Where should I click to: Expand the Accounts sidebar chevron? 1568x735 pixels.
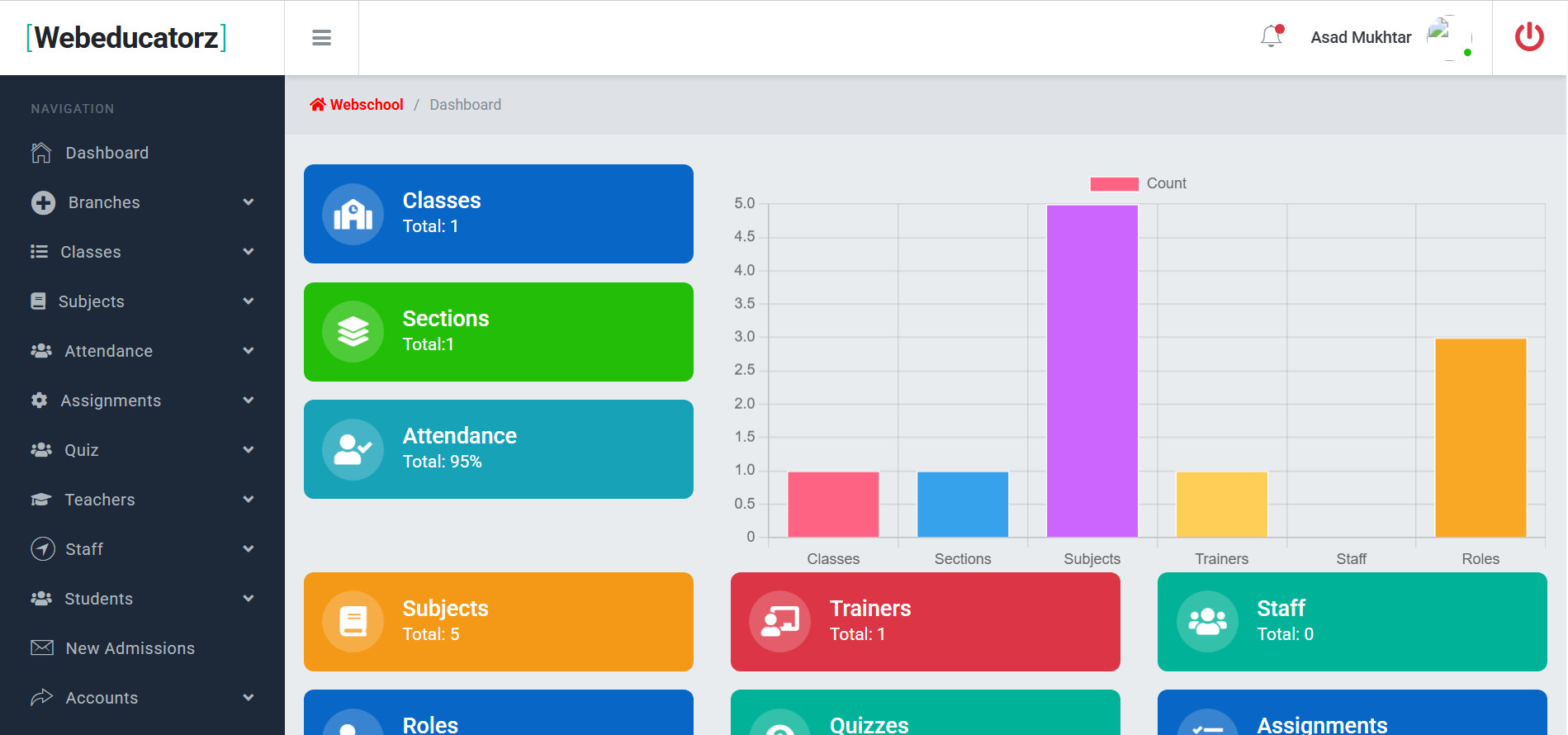tap(249, 698)
